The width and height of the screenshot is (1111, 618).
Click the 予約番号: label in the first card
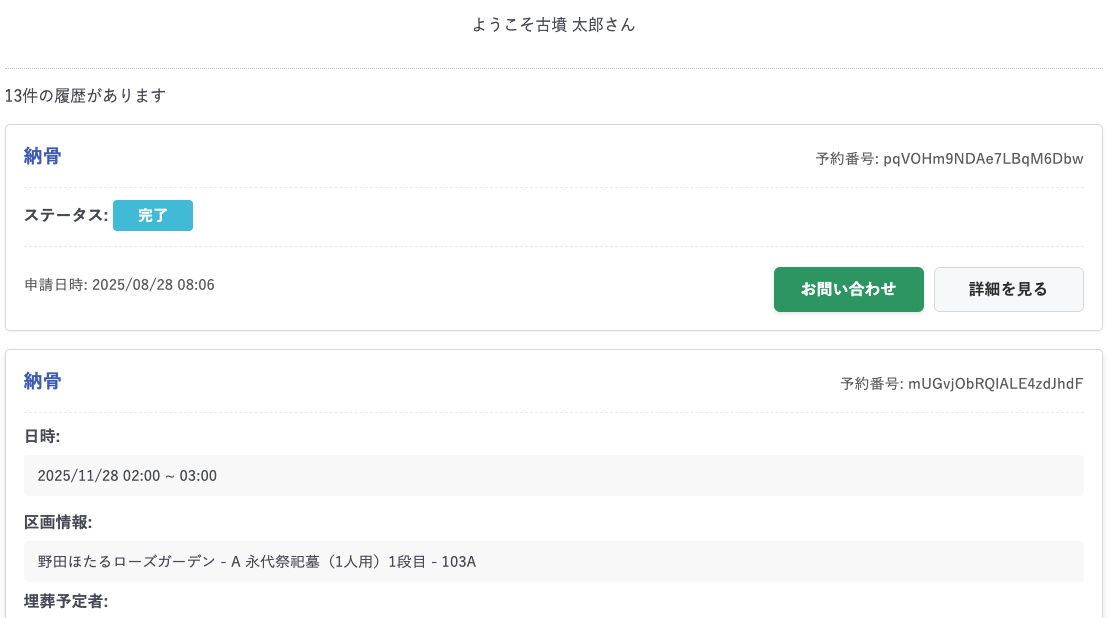coord(846,159)
